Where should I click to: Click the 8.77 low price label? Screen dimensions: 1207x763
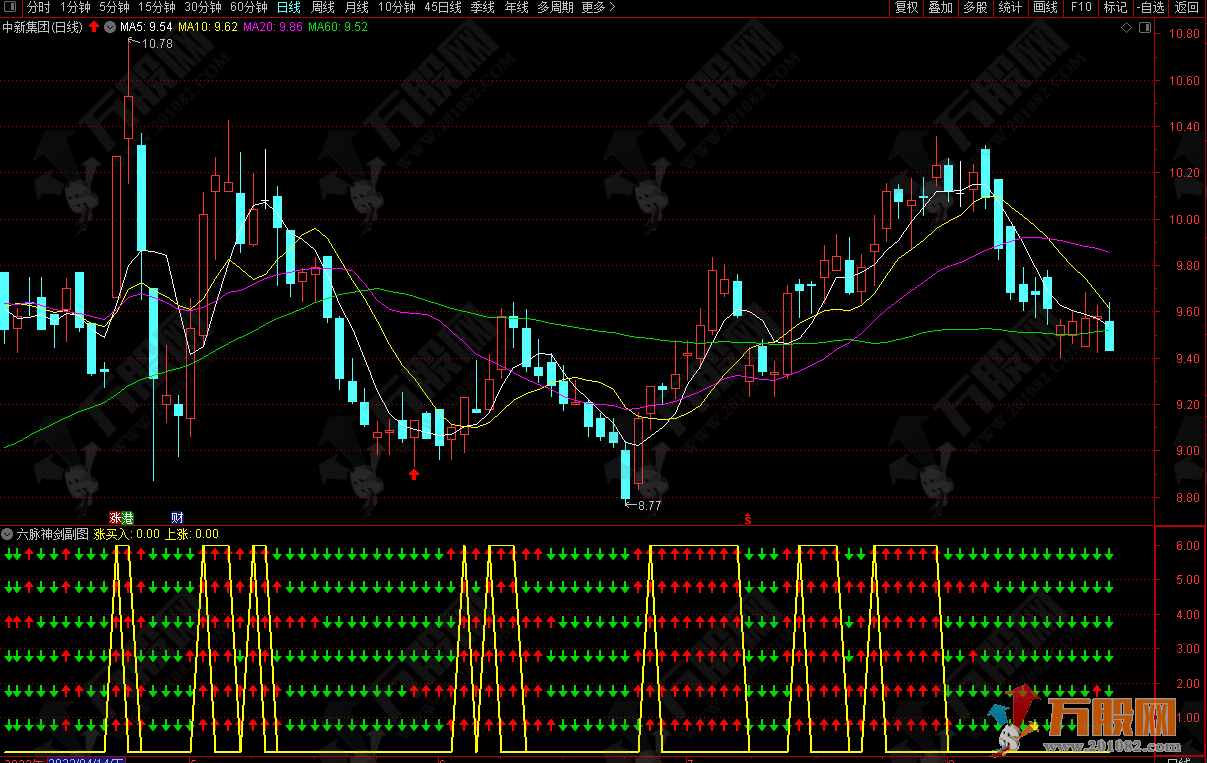(650, 505)
